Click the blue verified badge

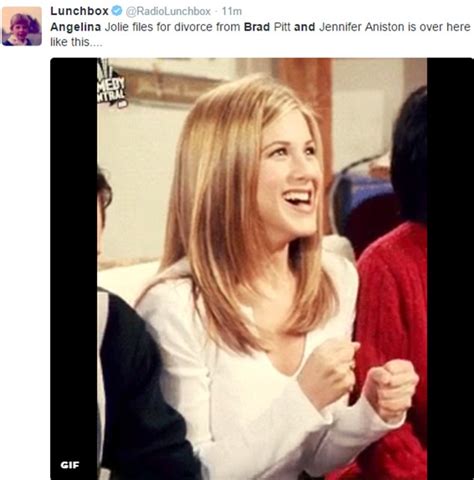pos(117,11)
